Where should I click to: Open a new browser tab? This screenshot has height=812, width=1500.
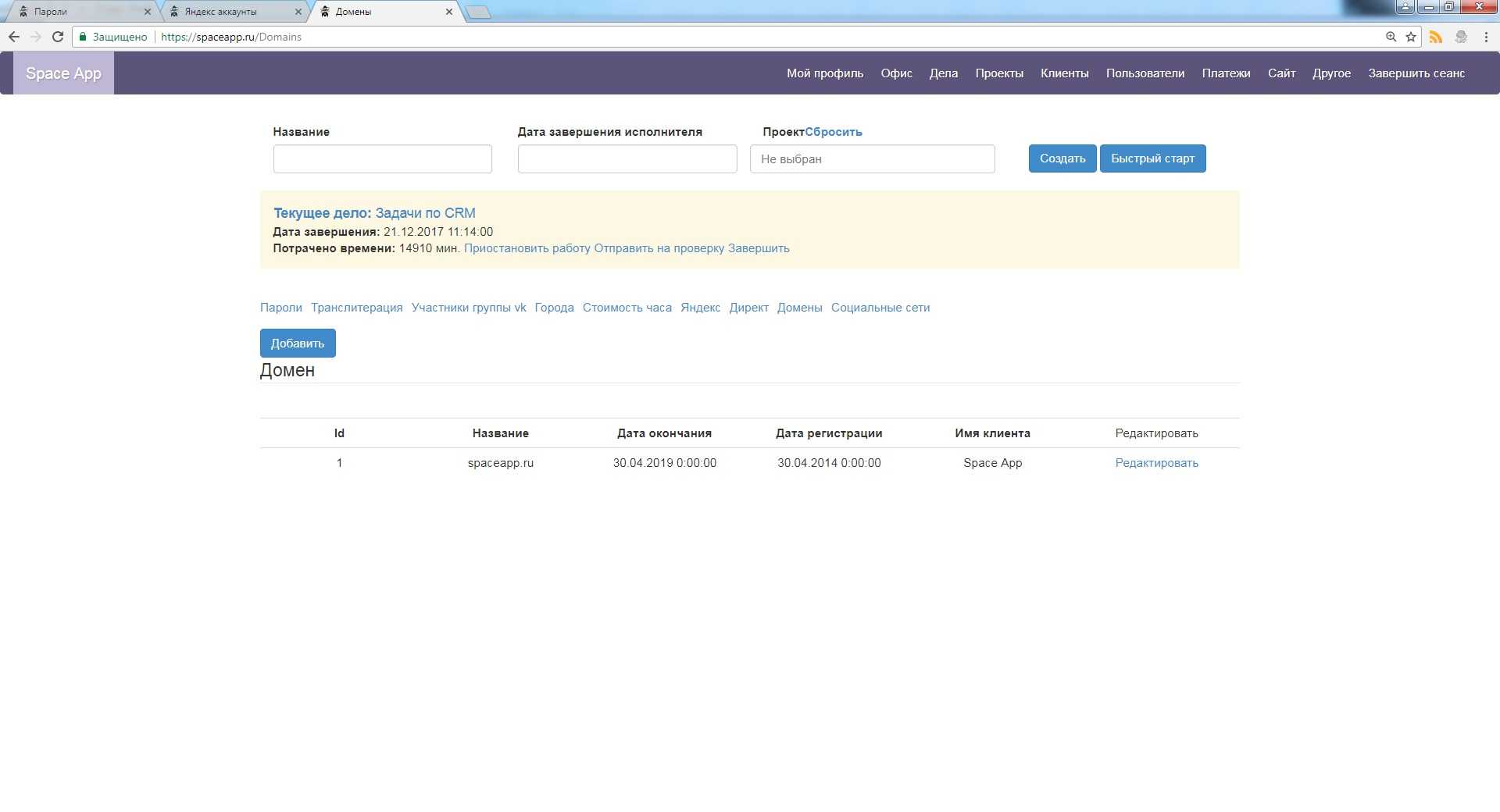click(x=478, y=12)
